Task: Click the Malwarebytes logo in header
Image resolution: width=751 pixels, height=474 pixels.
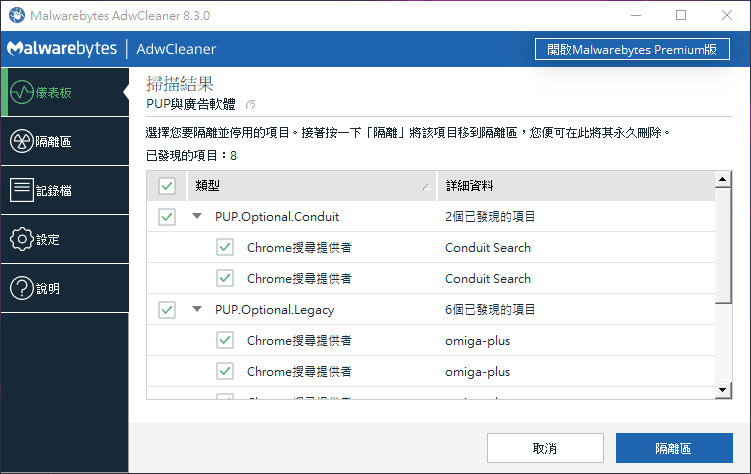Action: click(62, 48)
